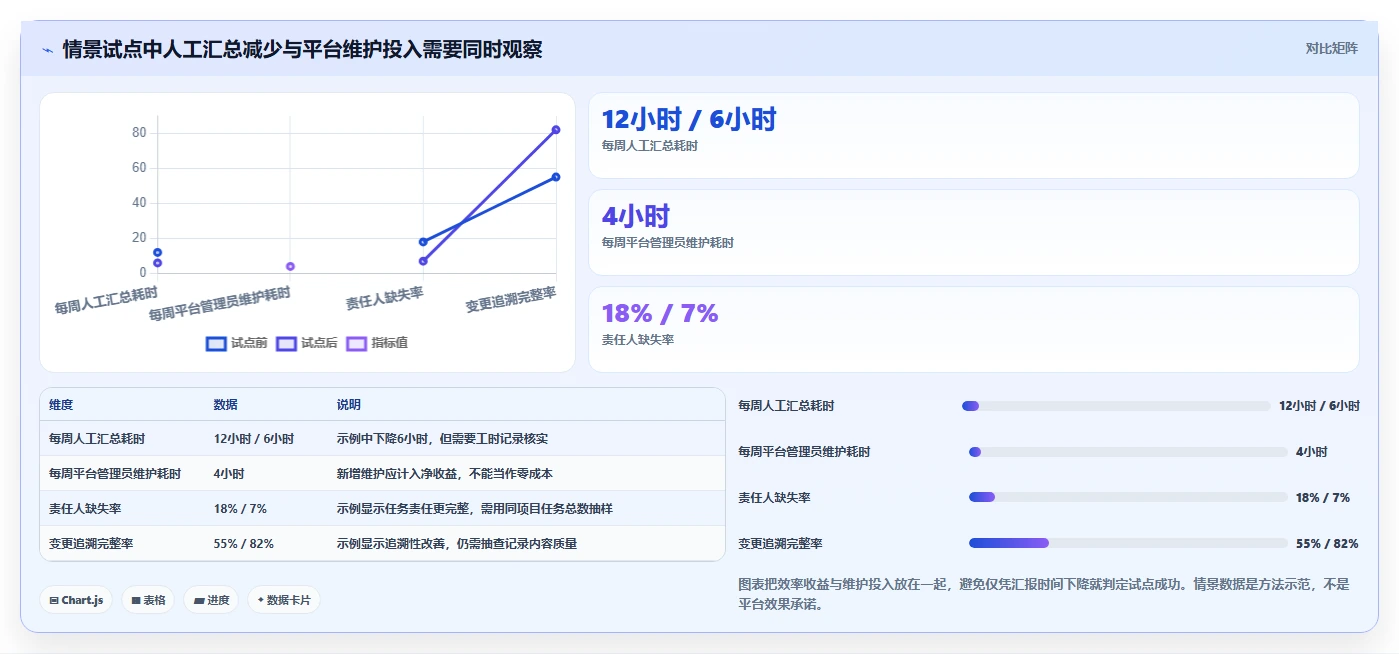Screen dimensions: 1399x654
Task: Click x-axis label 责任人缺失率 in chart
Action: pyautogui.click(x=385, y=297)
